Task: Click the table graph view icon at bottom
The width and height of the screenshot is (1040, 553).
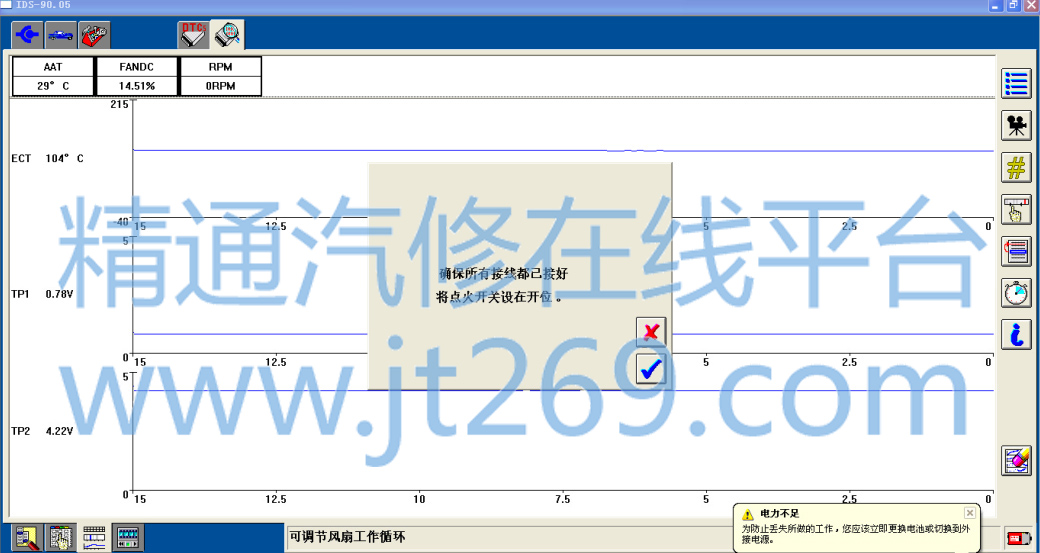Action: (94, 537)
